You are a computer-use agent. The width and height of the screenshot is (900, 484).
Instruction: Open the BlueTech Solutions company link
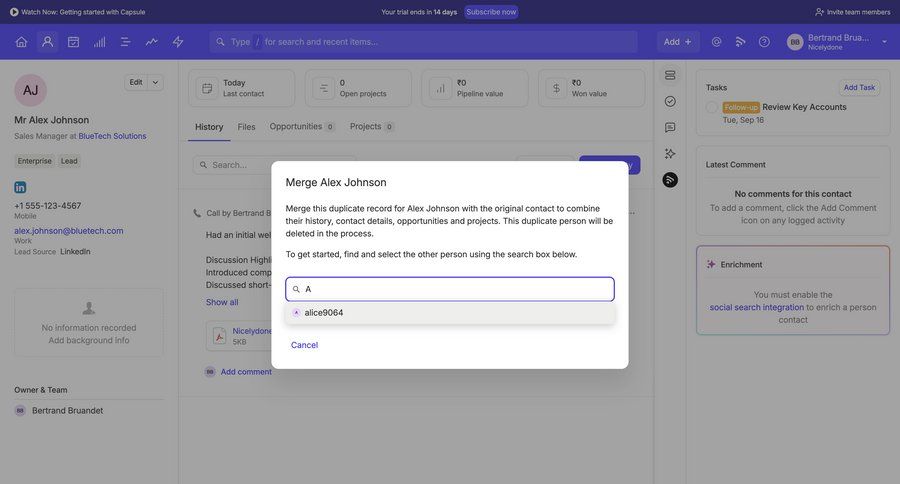[112, 136]
